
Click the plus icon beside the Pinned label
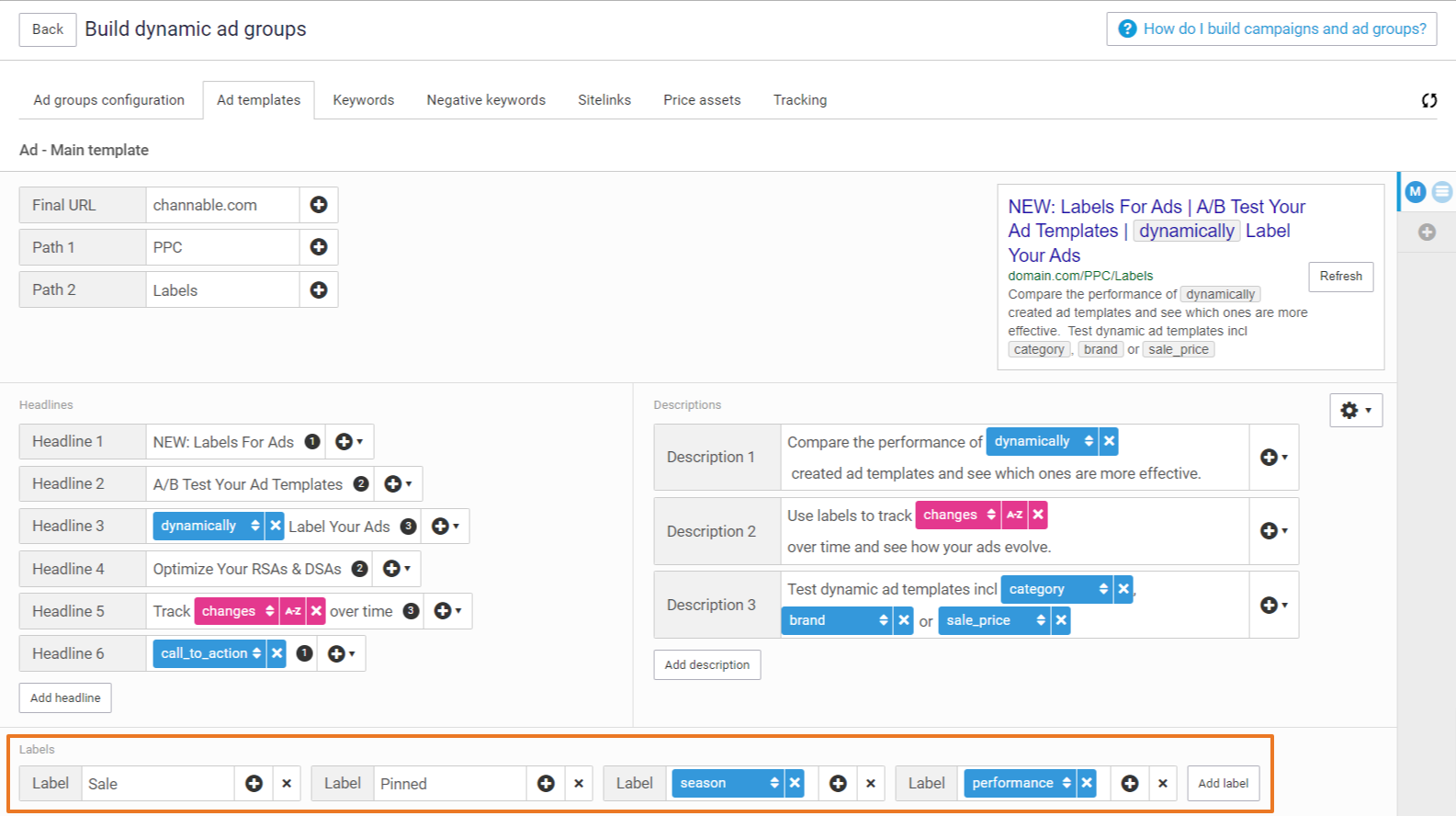(546, 784)
